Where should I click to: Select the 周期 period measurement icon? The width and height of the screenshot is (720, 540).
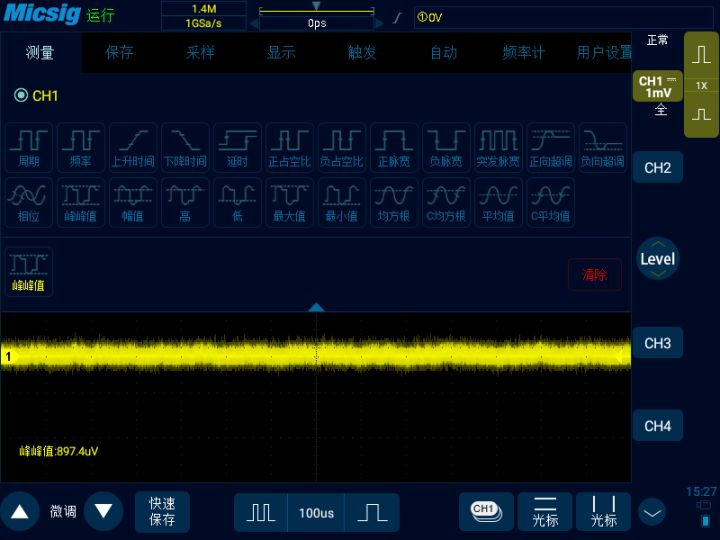28,147
